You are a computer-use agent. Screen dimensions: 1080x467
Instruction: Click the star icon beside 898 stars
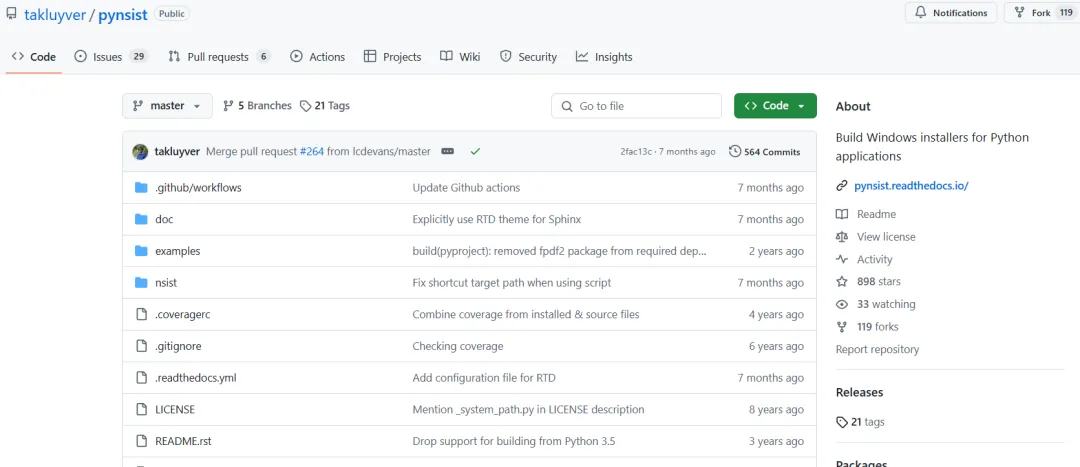[842, 282]
